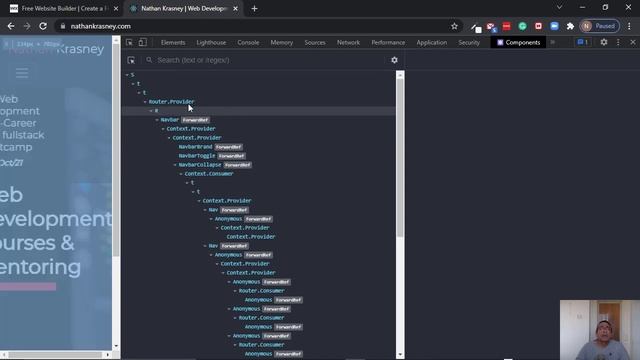640x360 pixels.
Task: Click the page vertical scroll-down arrow
Action: (x=116, y=346)
